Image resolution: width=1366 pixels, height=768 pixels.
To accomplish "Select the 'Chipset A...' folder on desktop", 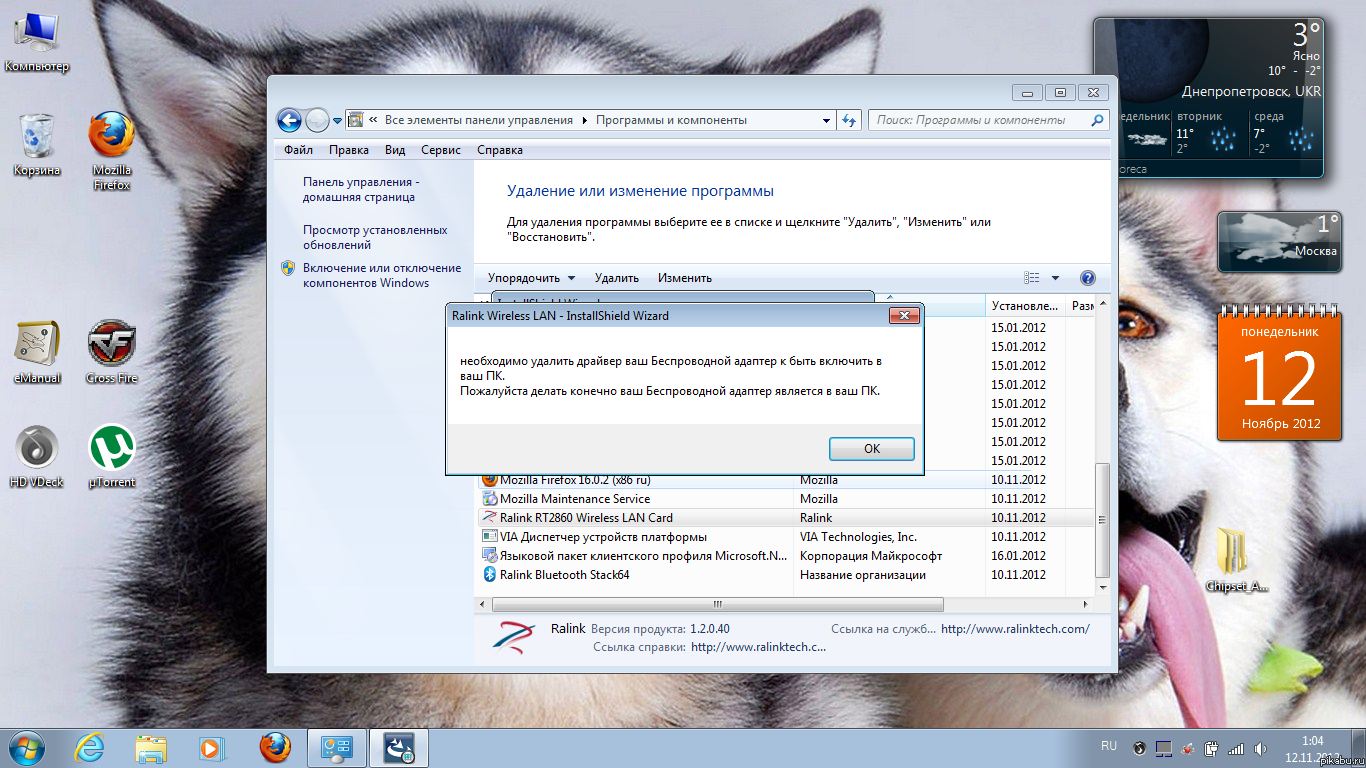I will 1237,560.
